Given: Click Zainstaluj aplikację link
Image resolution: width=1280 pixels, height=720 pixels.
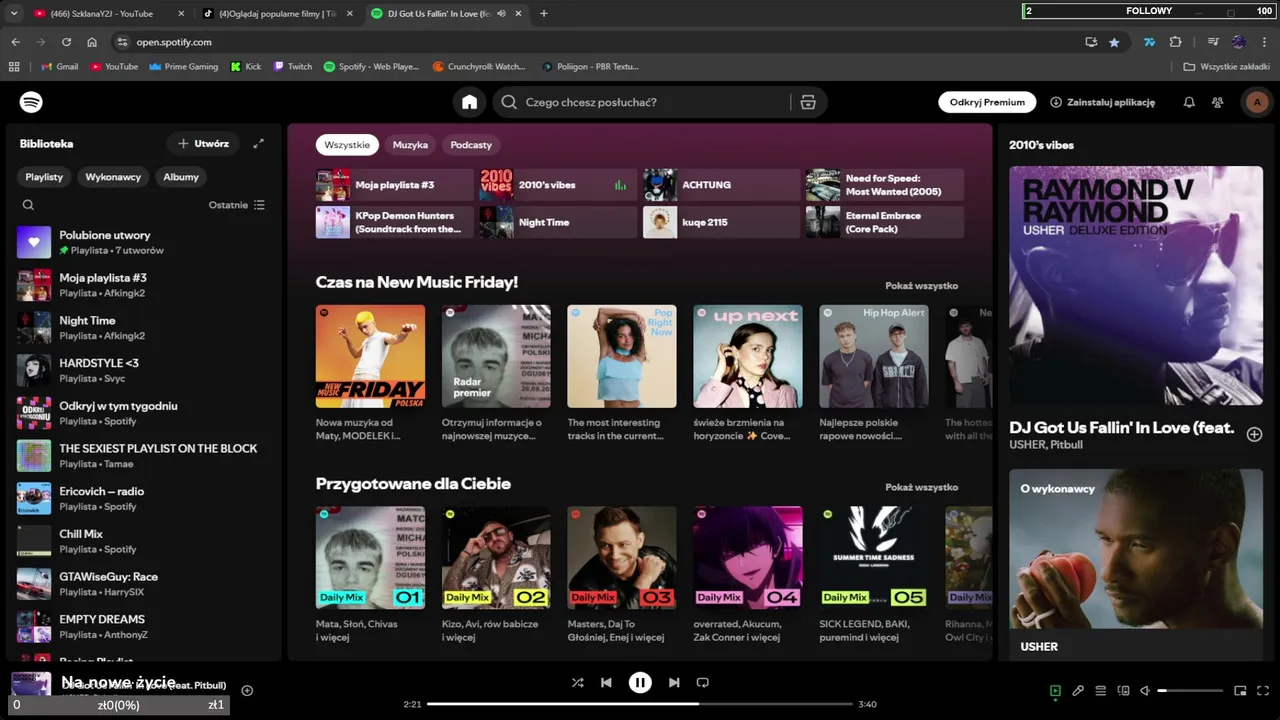Looking at the screenshot, I should [1102, 102].
